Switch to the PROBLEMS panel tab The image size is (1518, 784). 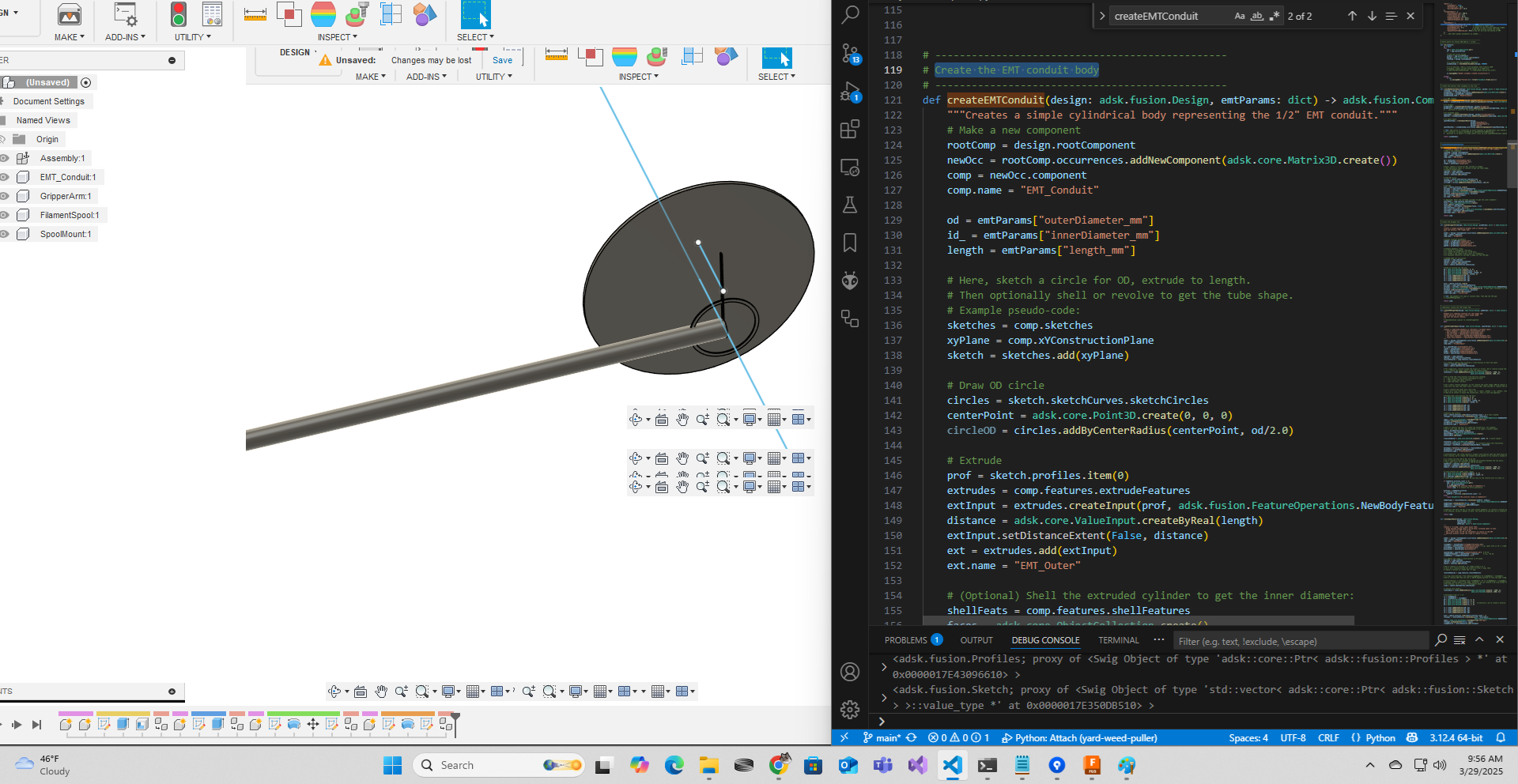click(905, 640)
